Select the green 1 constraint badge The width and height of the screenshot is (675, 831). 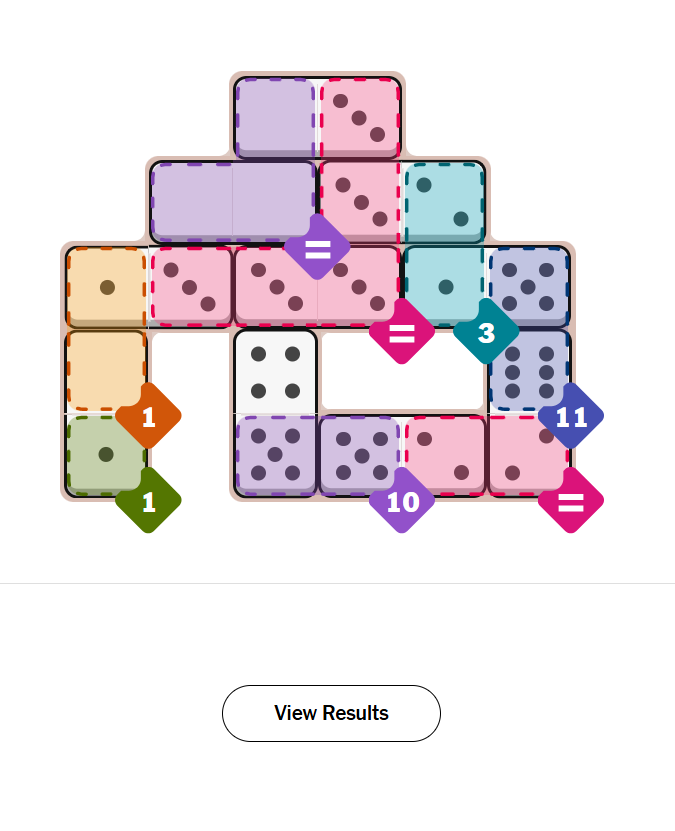click(x=148, y=500)
